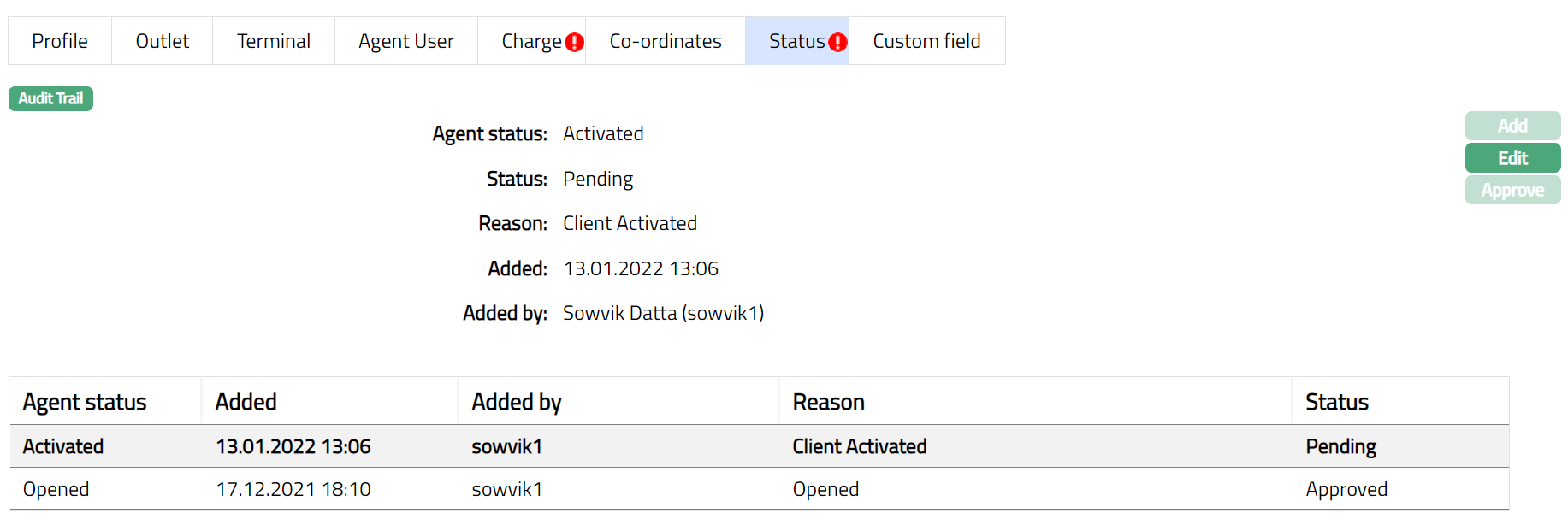Click the Added column header
The height and width of the screenshot is (519, 1568).
pyautogui.click(x=246, y=402)
